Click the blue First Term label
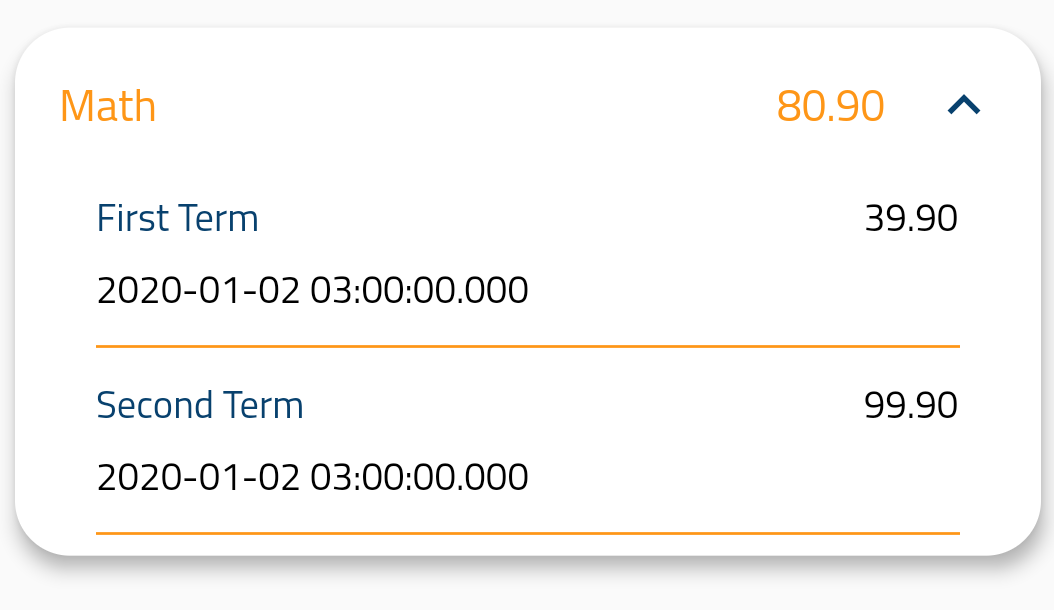The width and height of the screenshot is (1054, 610). (x=177, y=218)
